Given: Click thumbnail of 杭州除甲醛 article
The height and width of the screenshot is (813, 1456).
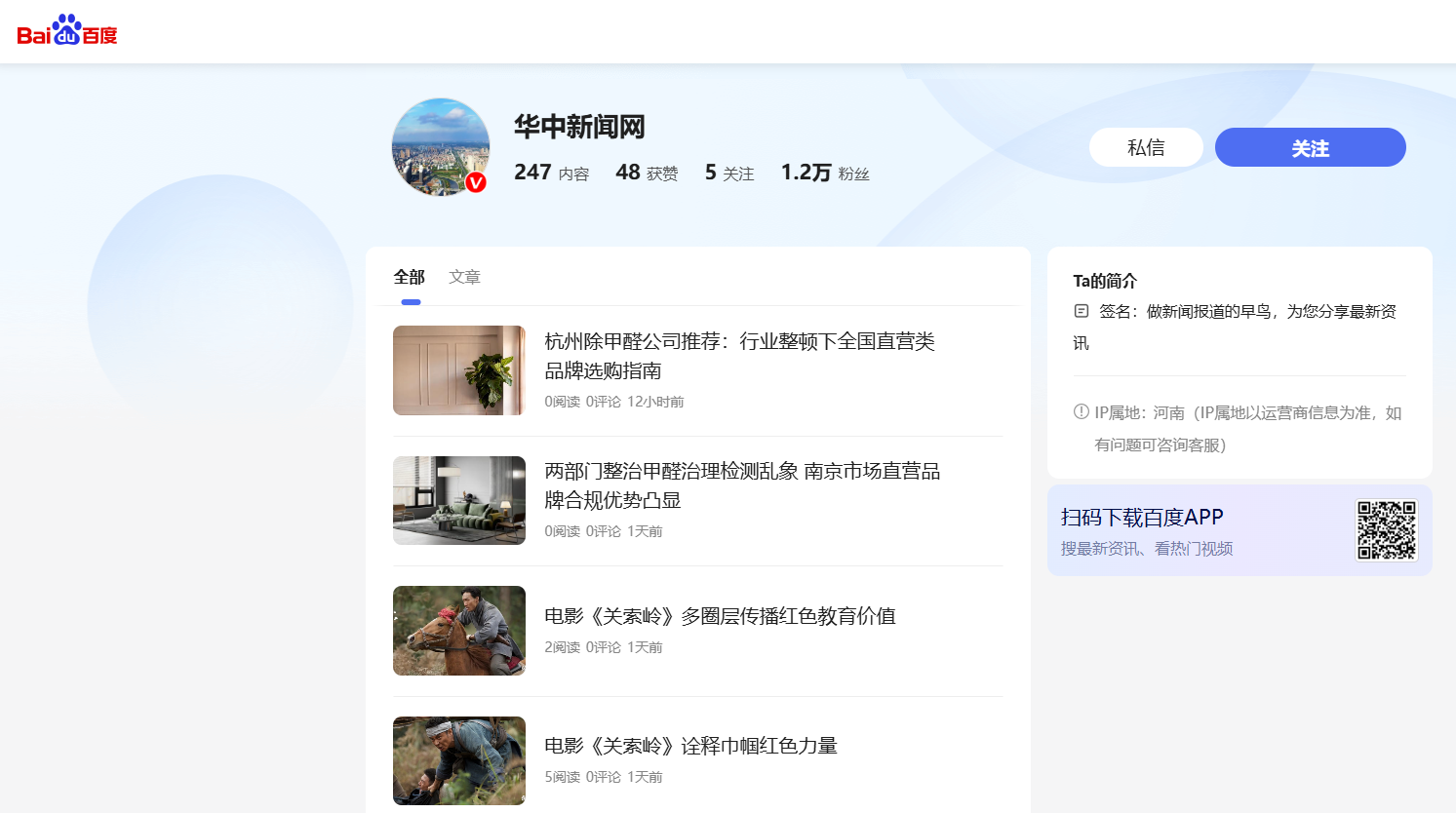Looking at the screenshot, I should (459, 370).
